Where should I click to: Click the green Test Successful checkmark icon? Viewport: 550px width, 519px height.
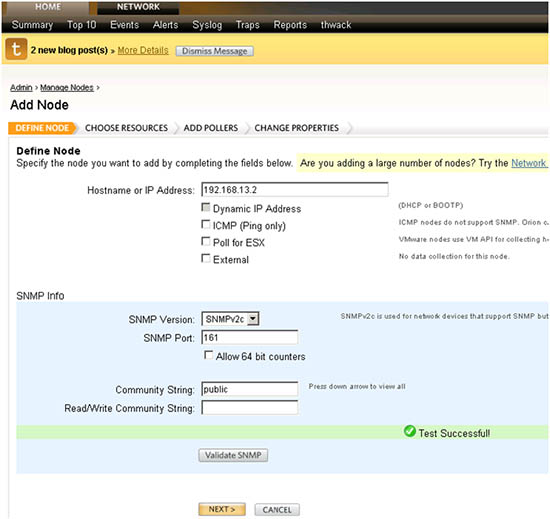pos(409,431)
